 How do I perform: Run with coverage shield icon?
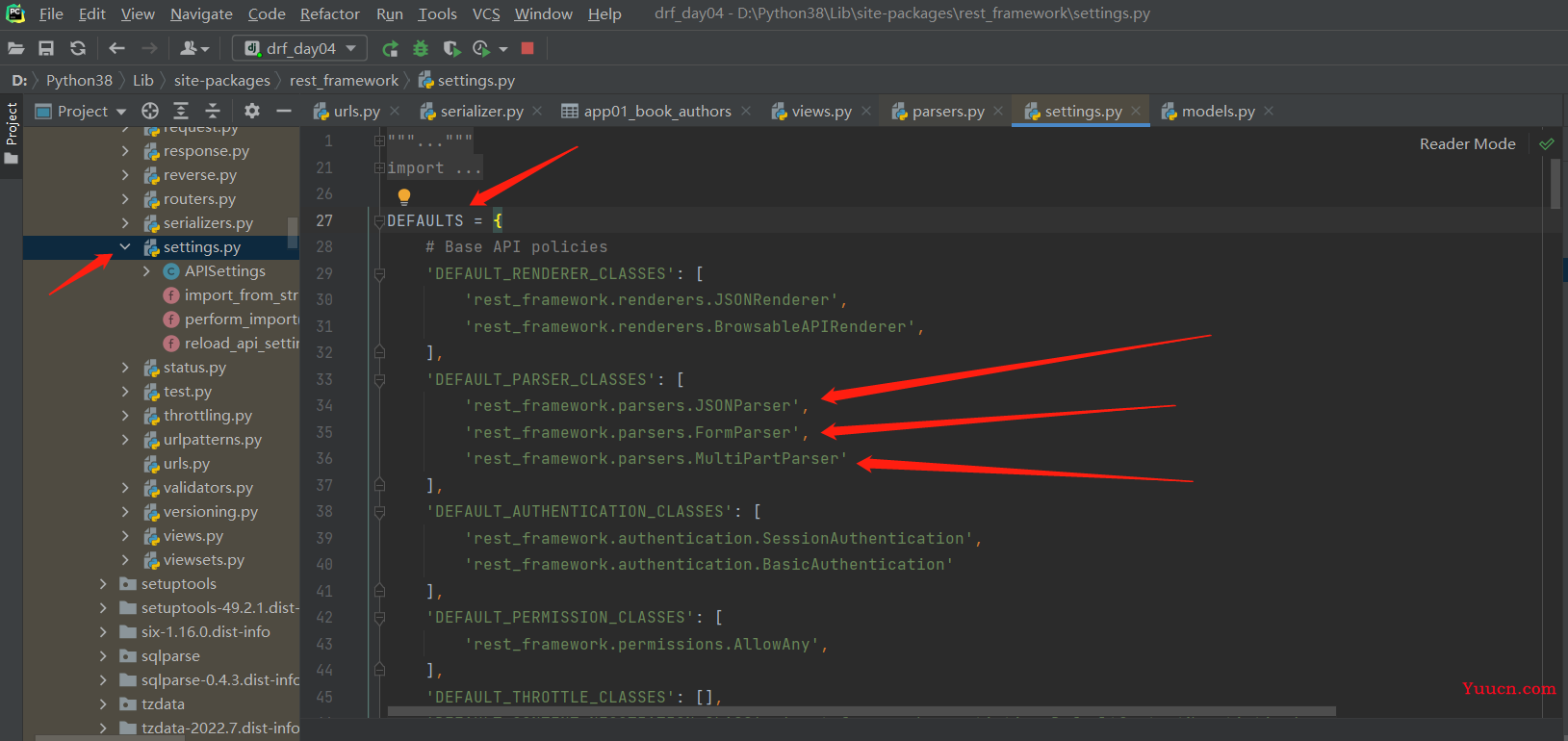[451, 48]
